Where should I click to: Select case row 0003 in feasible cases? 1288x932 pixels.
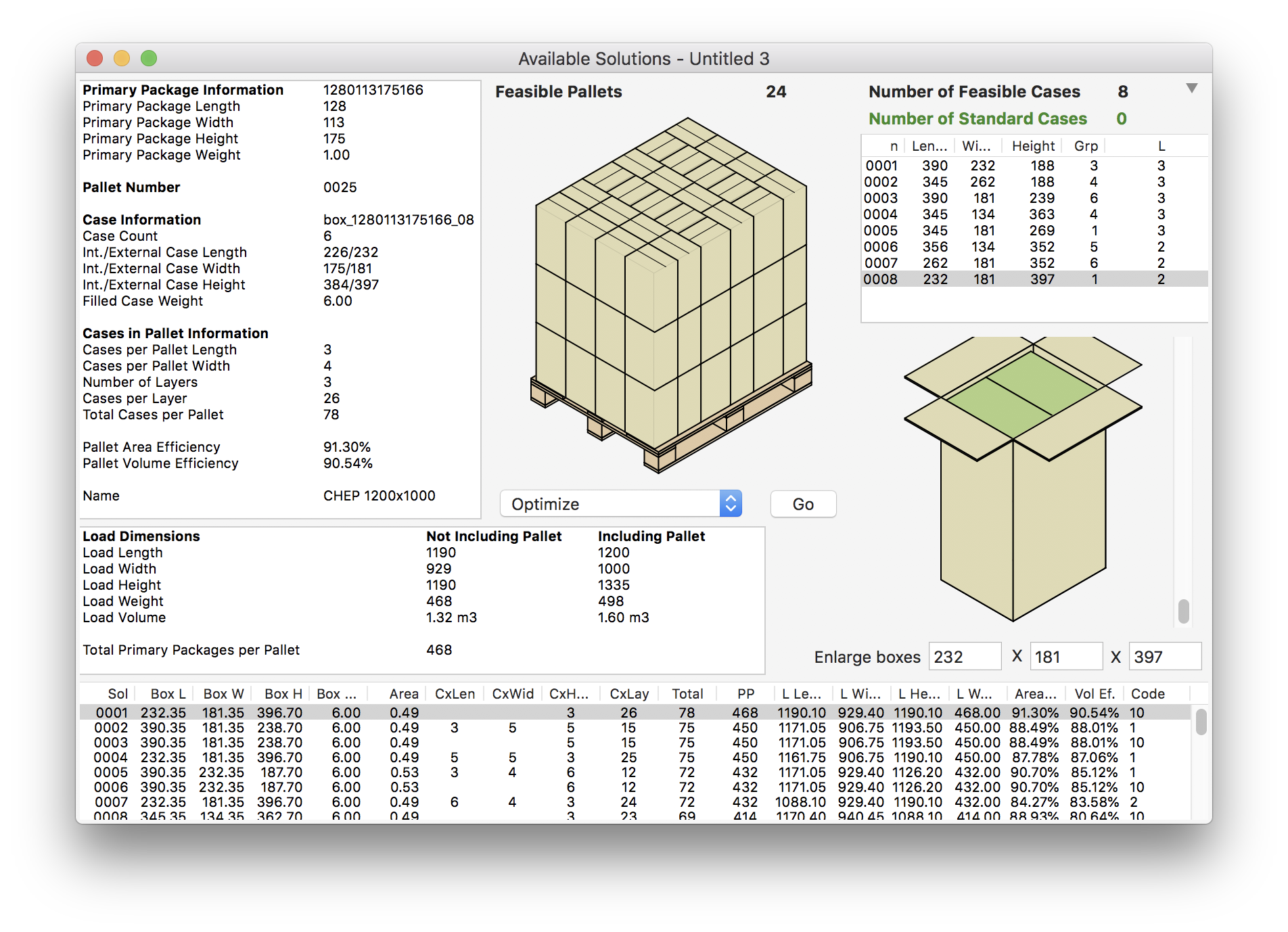(1034, 198)
